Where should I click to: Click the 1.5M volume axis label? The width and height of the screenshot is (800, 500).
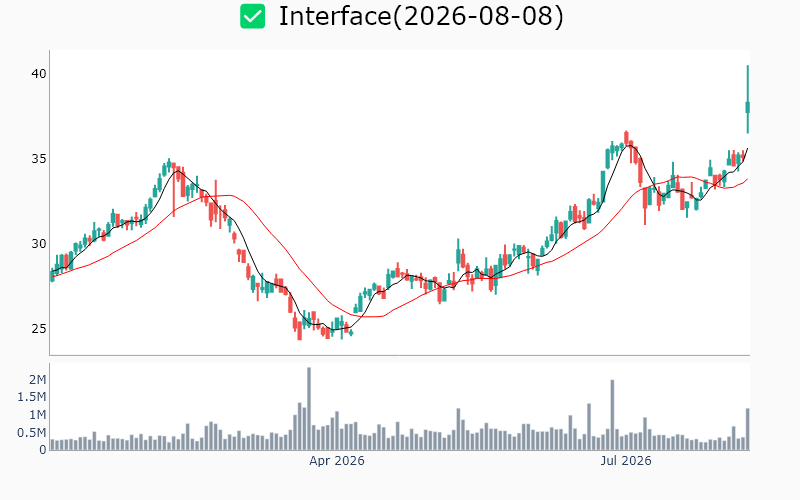(32, 397)
